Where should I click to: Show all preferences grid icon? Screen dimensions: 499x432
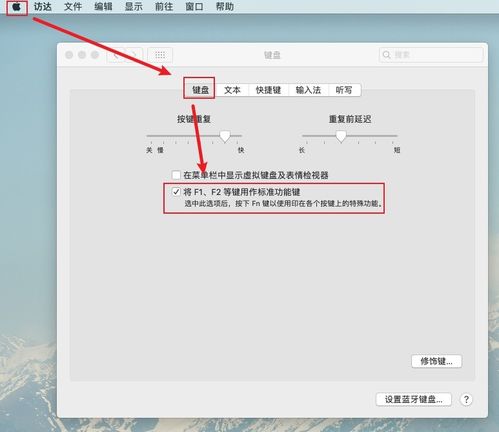(x=160, y=55)
